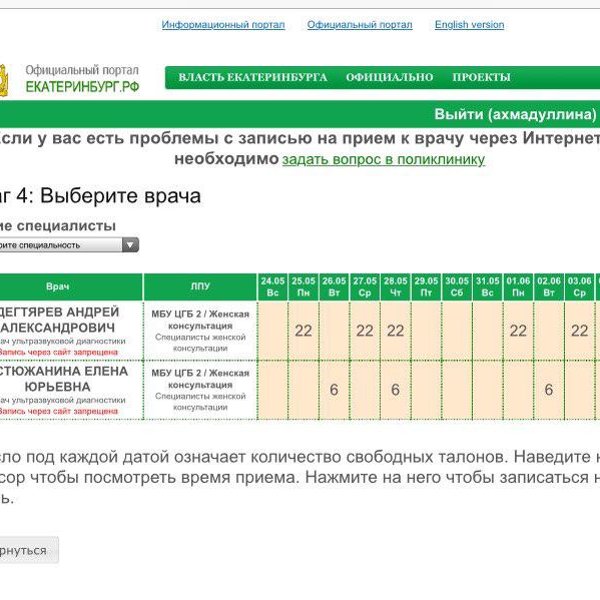Click Запись через сайт запрещена under Дегтярев
The width and height of the screenshot is (600, 600).
point(57,352)
